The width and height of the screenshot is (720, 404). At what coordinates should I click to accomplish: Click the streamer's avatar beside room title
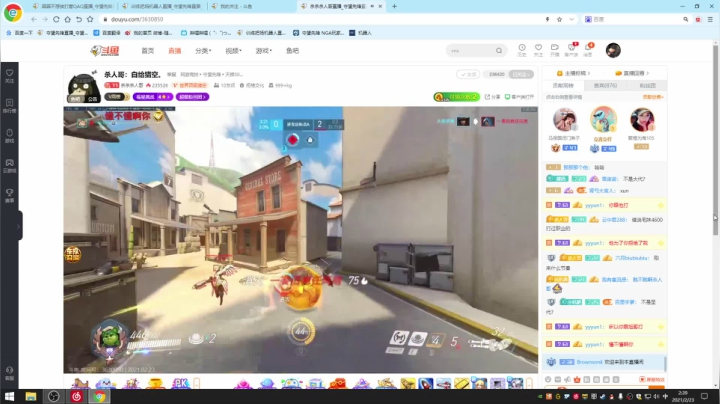[83, 86]
